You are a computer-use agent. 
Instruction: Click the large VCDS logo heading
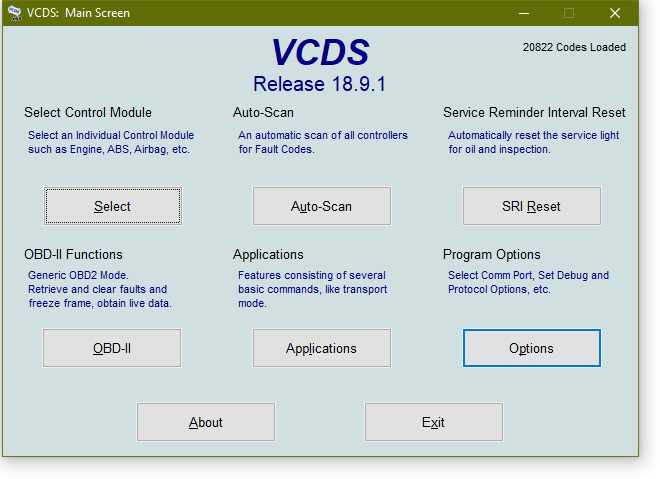point(320,52)
